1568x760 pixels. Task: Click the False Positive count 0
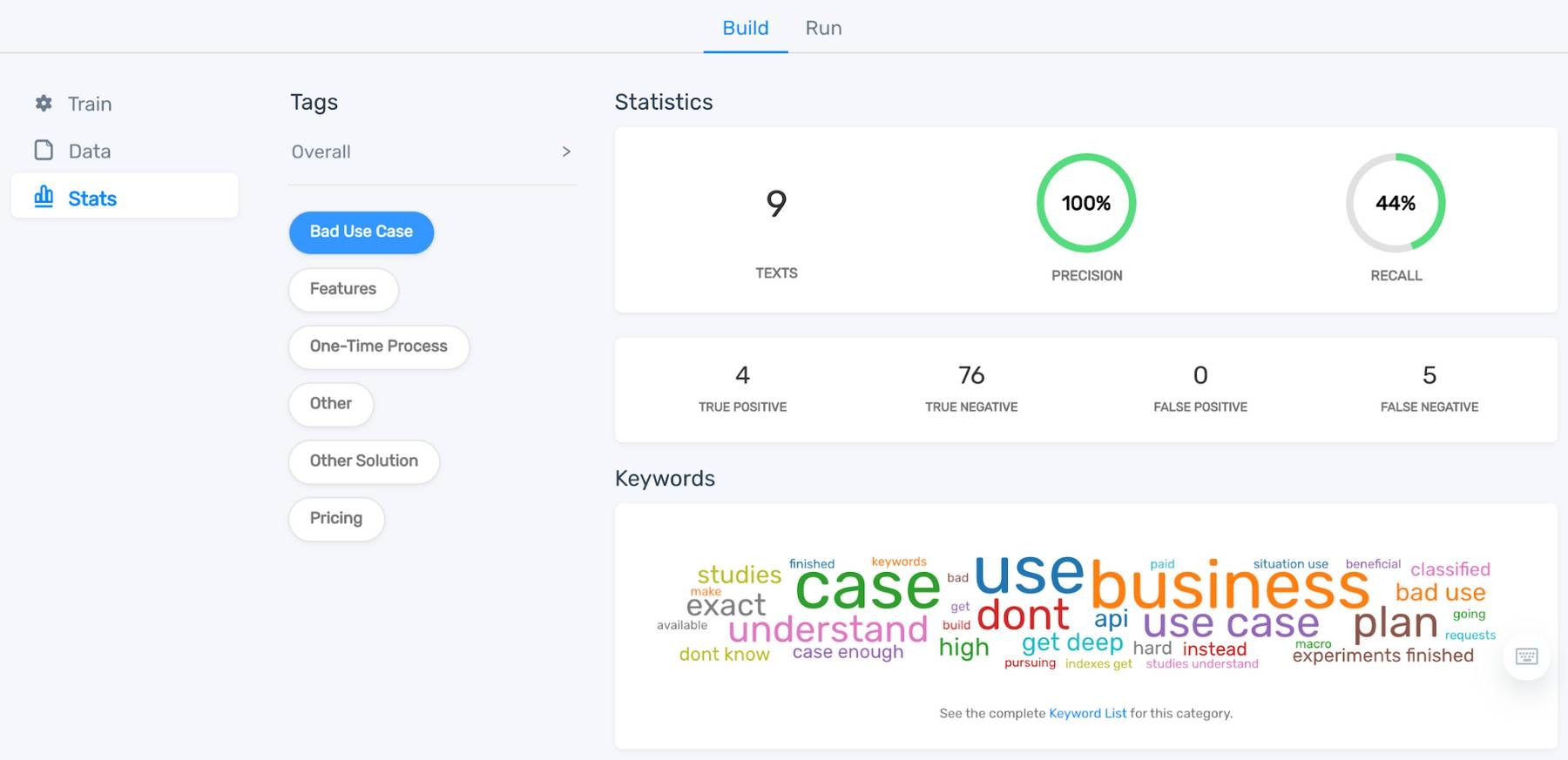1200,375
